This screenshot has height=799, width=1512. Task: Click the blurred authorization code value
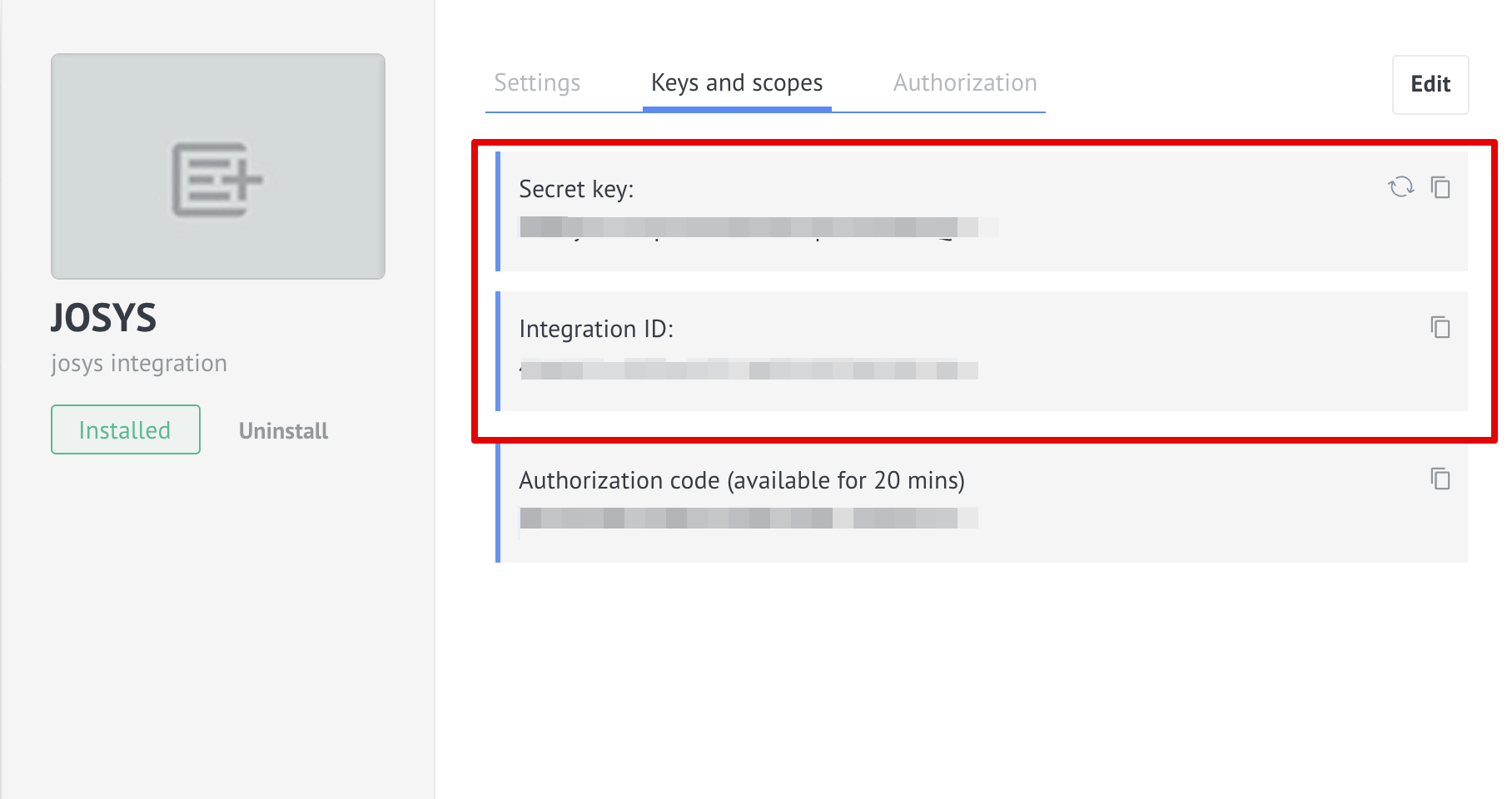click(749, 519)
